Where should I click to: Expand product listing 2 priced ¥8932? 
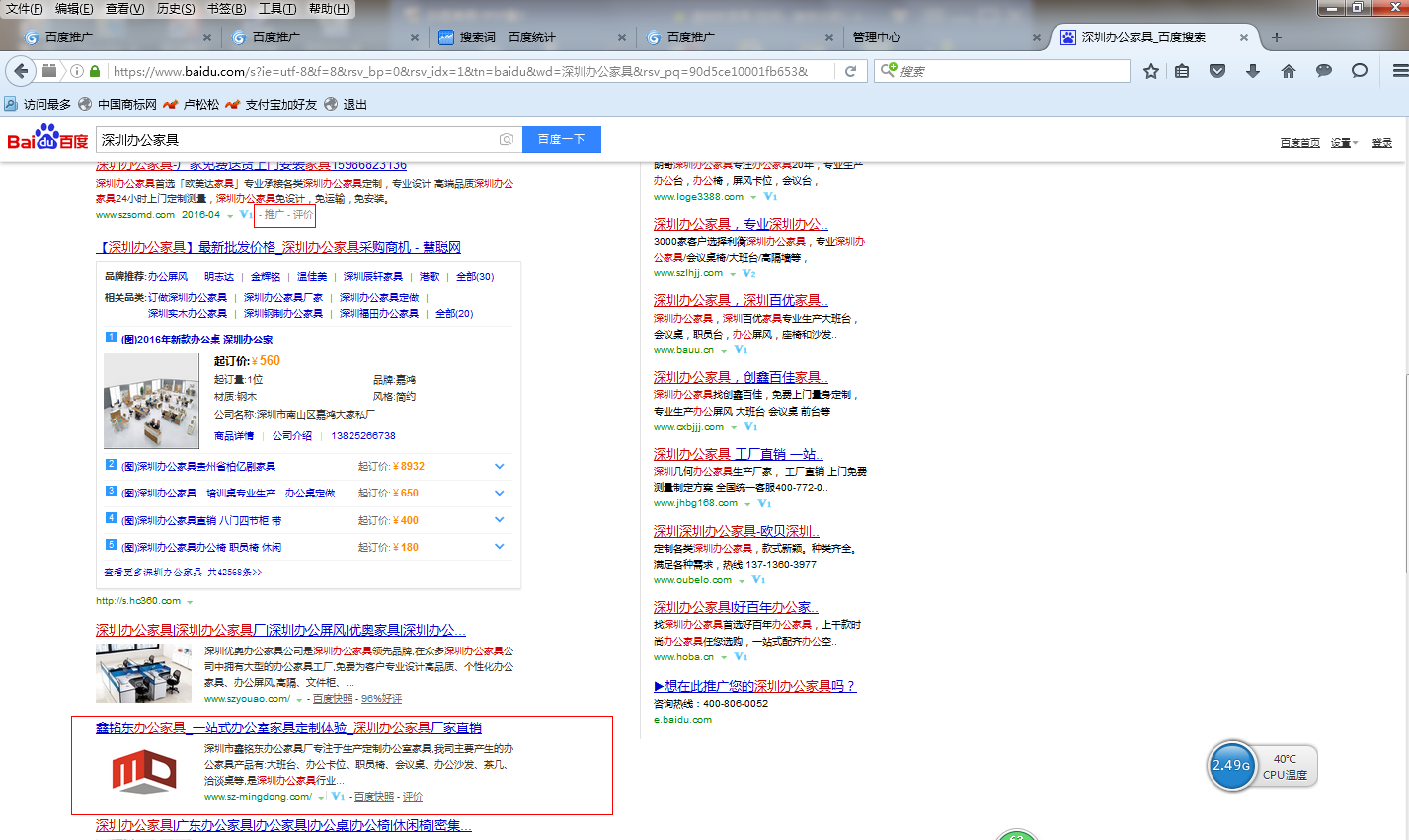[499, 466]
